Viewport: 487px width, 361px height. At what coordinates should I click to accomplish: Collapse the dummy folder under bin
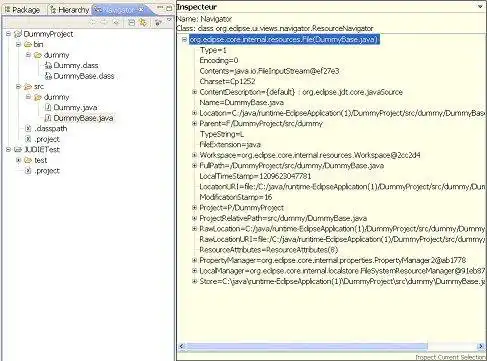[28, 55]
